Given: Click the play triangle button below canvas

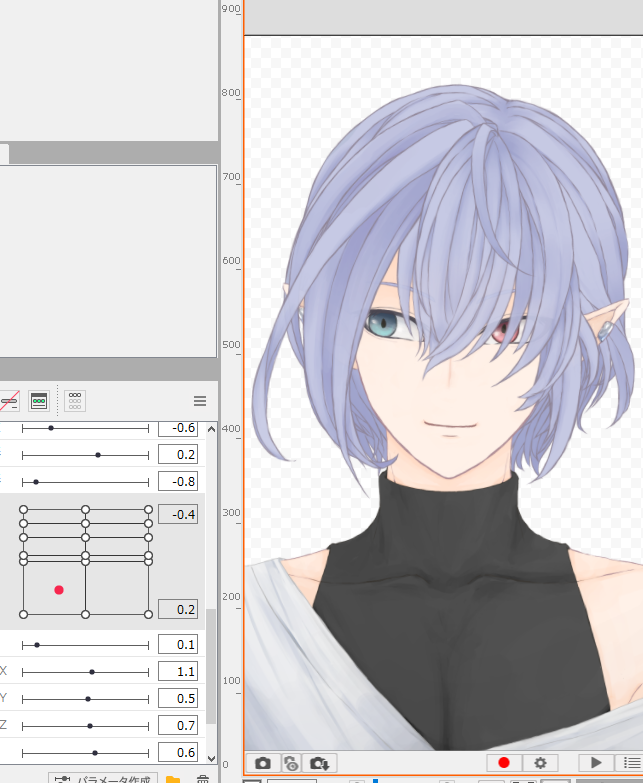Looking at the screenshot, I should pos(596,763).
